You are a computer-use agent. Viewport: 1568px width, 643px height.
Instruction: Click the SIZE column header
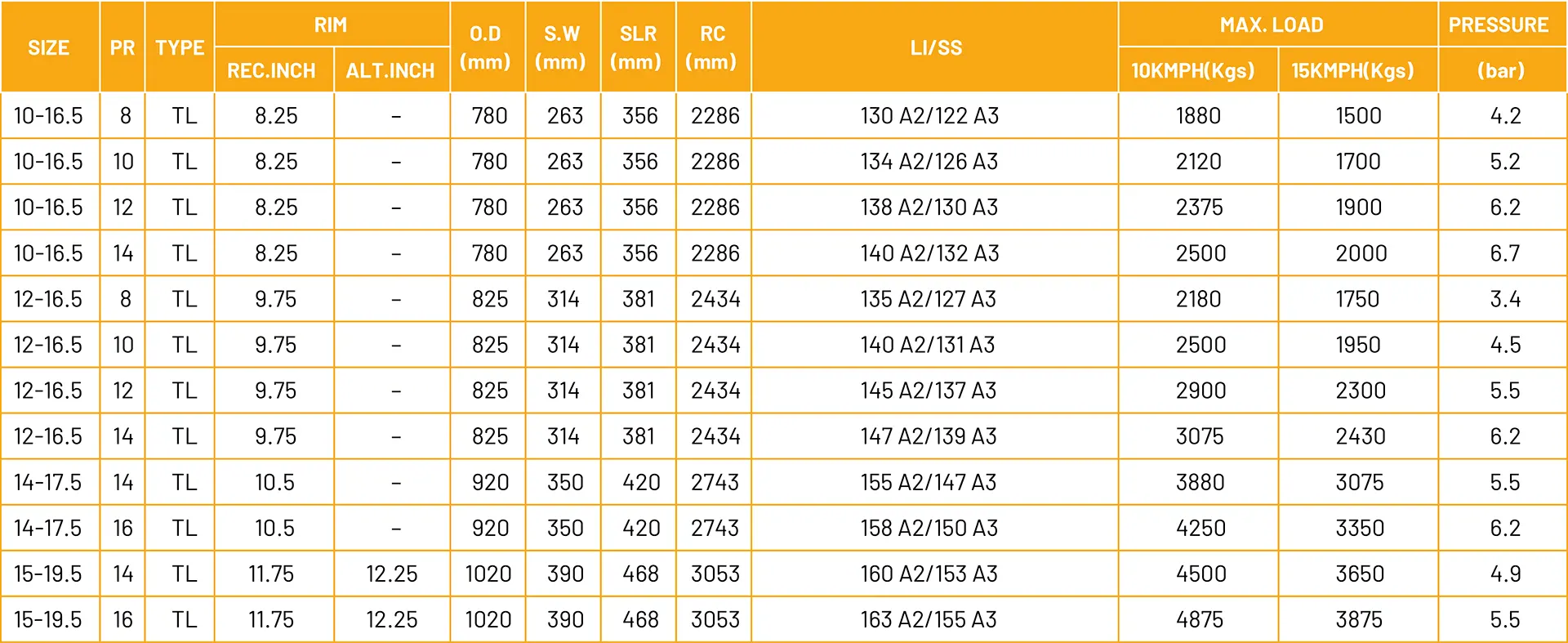[49, 47]
